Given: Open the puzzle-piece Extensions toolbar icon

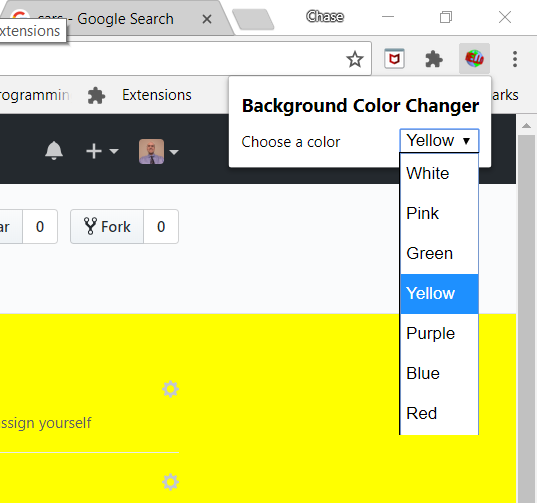Looking at the screenshot, I should pos(434,59).
